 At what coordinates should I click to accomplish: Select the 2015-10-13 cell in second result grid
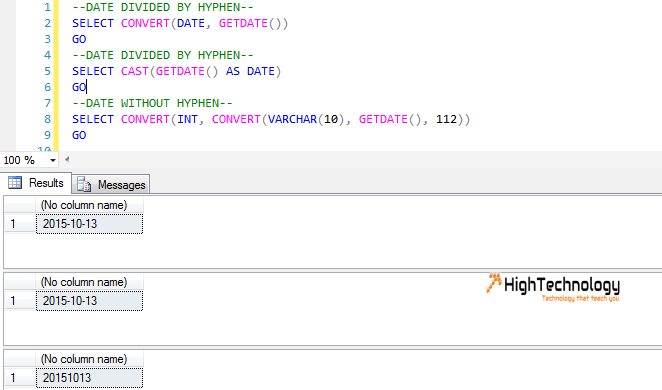(90, 301)
